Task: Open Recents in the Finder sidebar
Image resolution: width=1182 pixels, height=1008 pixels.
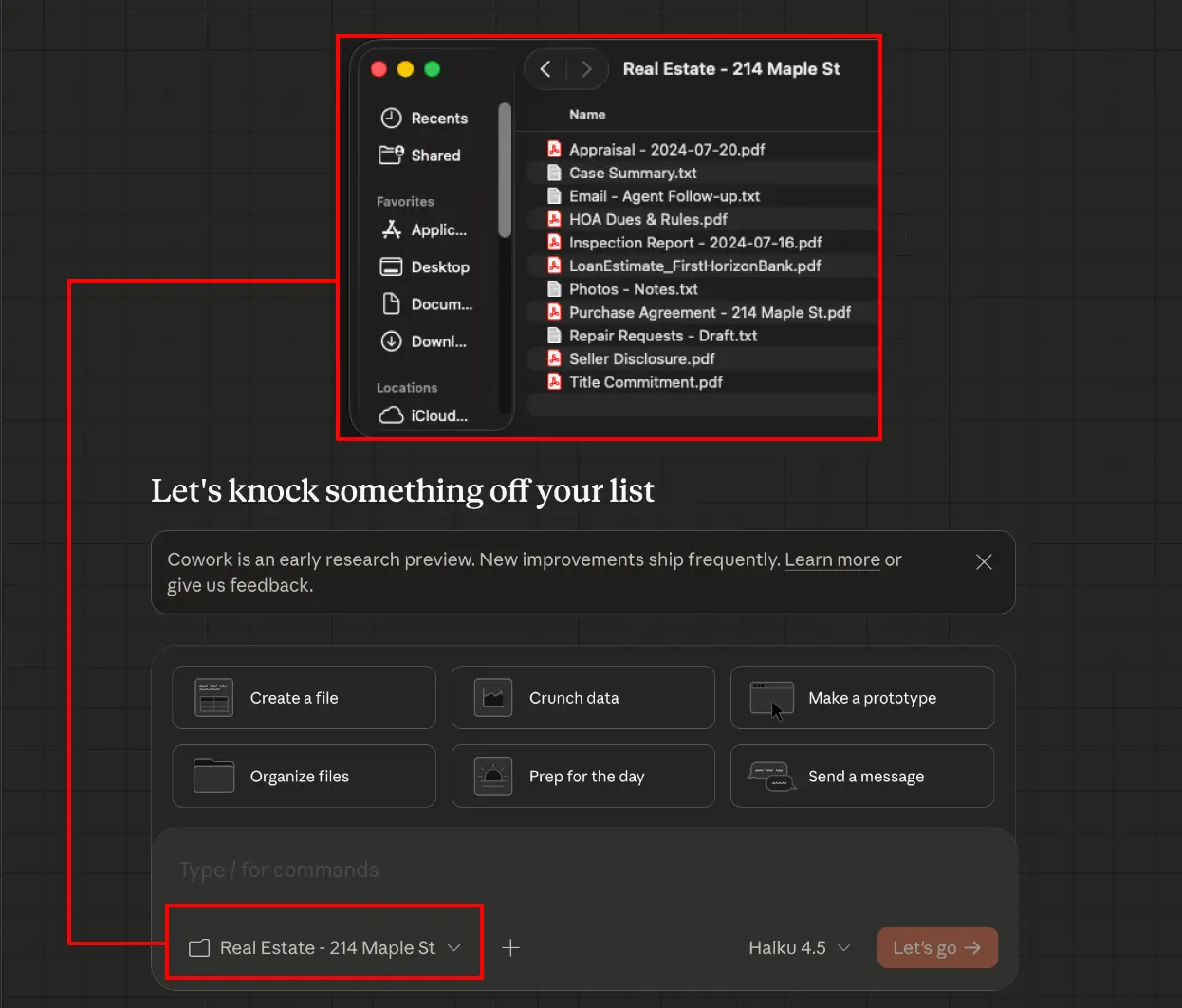Action: tap(424, 119)
